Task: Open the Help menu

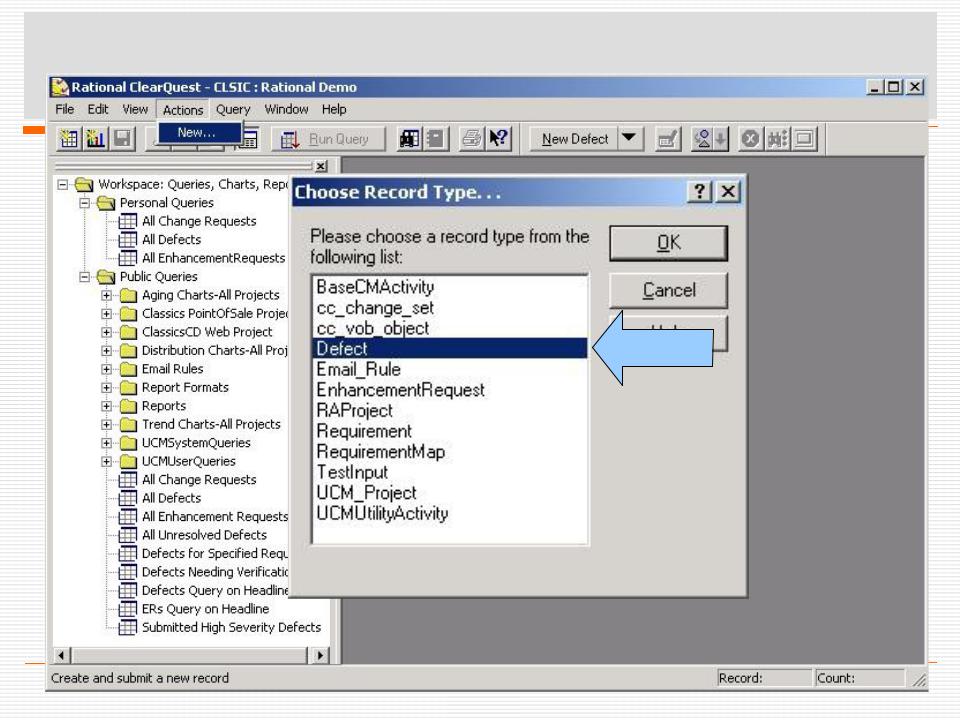Action: point(334,110)
